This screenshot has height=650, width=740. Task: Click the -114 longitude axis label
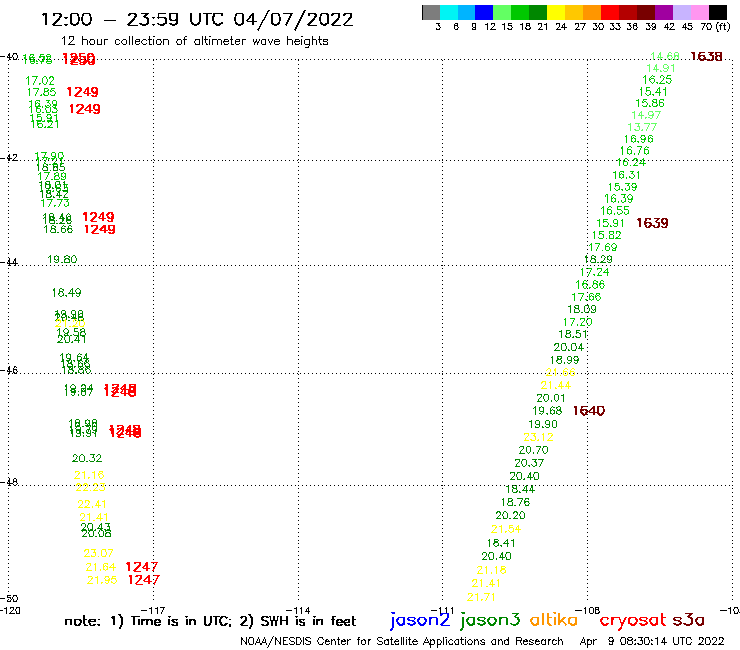pyautogui.click(x=298, y=610)
